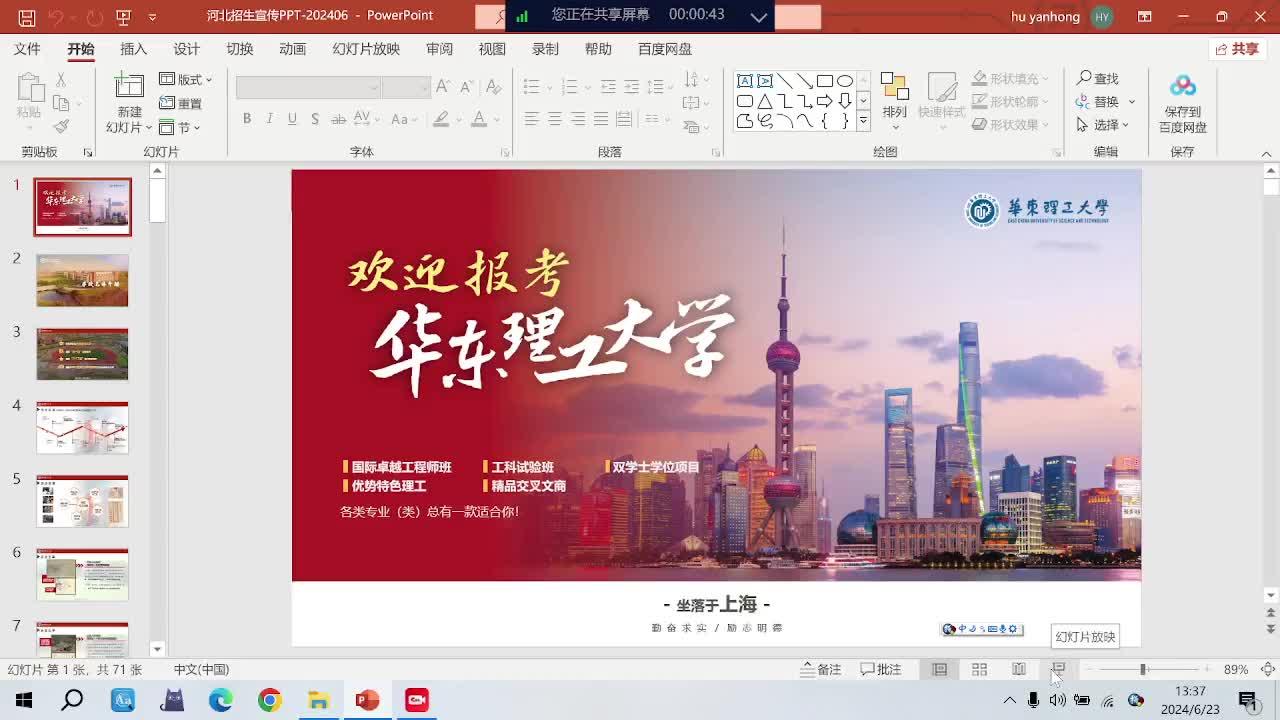Screen dimensions: 1280x720
Task: Switch to Reading view icon
Action: [1019, 669]
